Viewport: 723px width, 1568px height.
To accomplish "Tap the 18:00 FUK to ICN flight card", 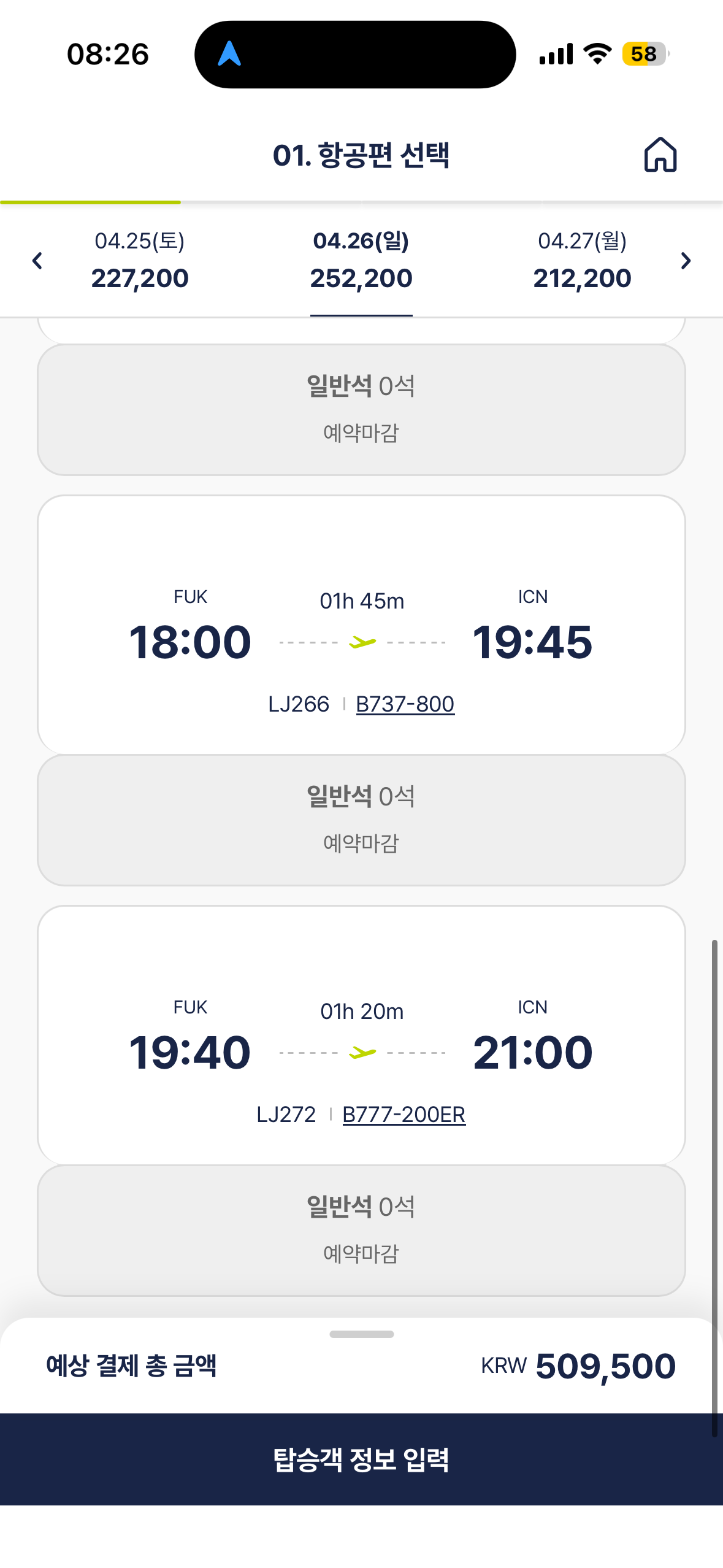I will (x=361, y=625).
